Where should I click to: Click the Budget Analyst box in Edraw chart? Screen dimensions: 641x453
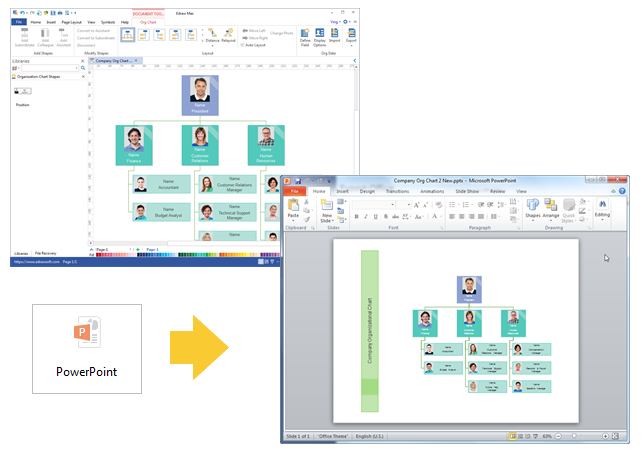click(x=161, y=212)
